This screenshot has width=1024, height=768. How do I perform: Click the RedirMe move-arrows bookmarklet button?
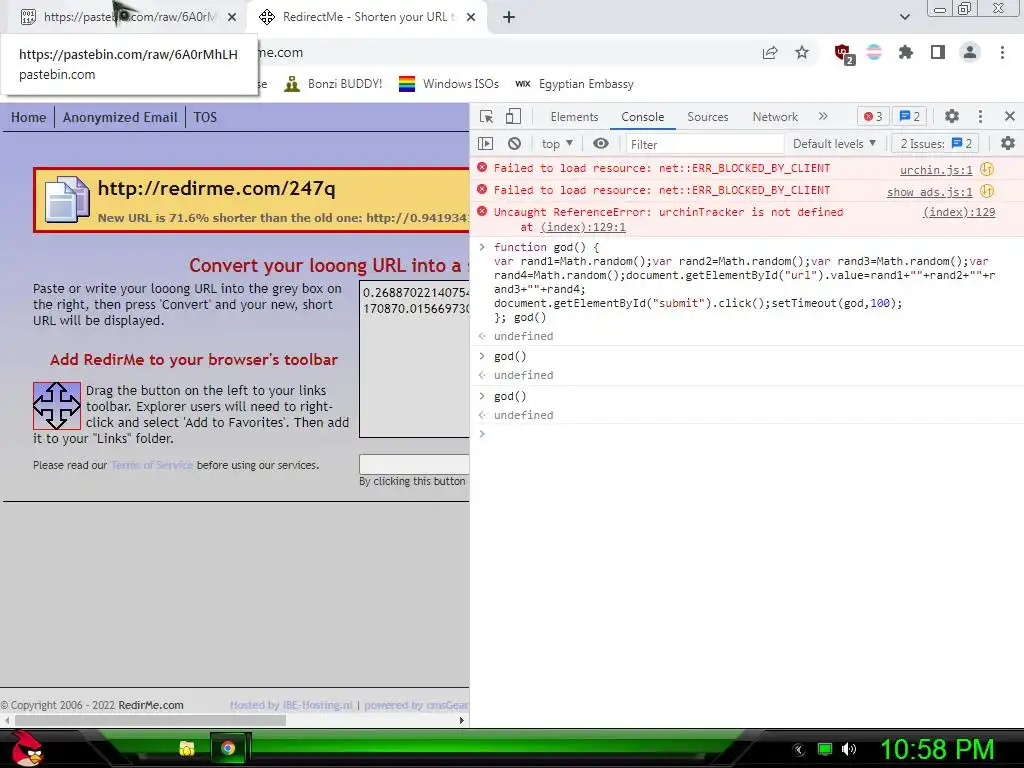57,406
